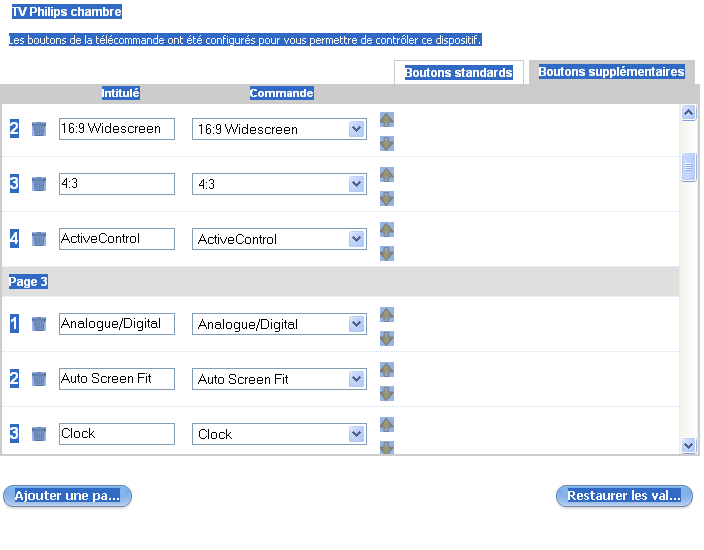Move 16:9 Widescreen row up
This screenshot has width=704, height=550.
coord(387,119)
